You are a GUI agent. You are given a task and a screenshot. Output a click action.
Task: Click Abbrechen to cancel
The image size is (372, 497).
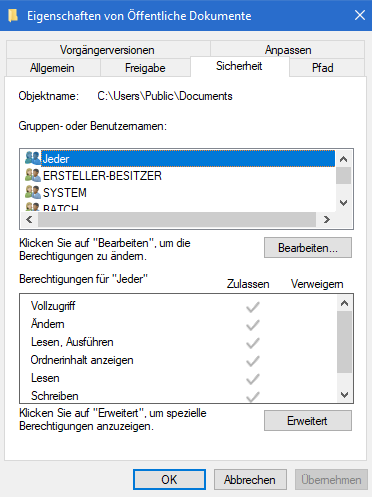(250, 479)
